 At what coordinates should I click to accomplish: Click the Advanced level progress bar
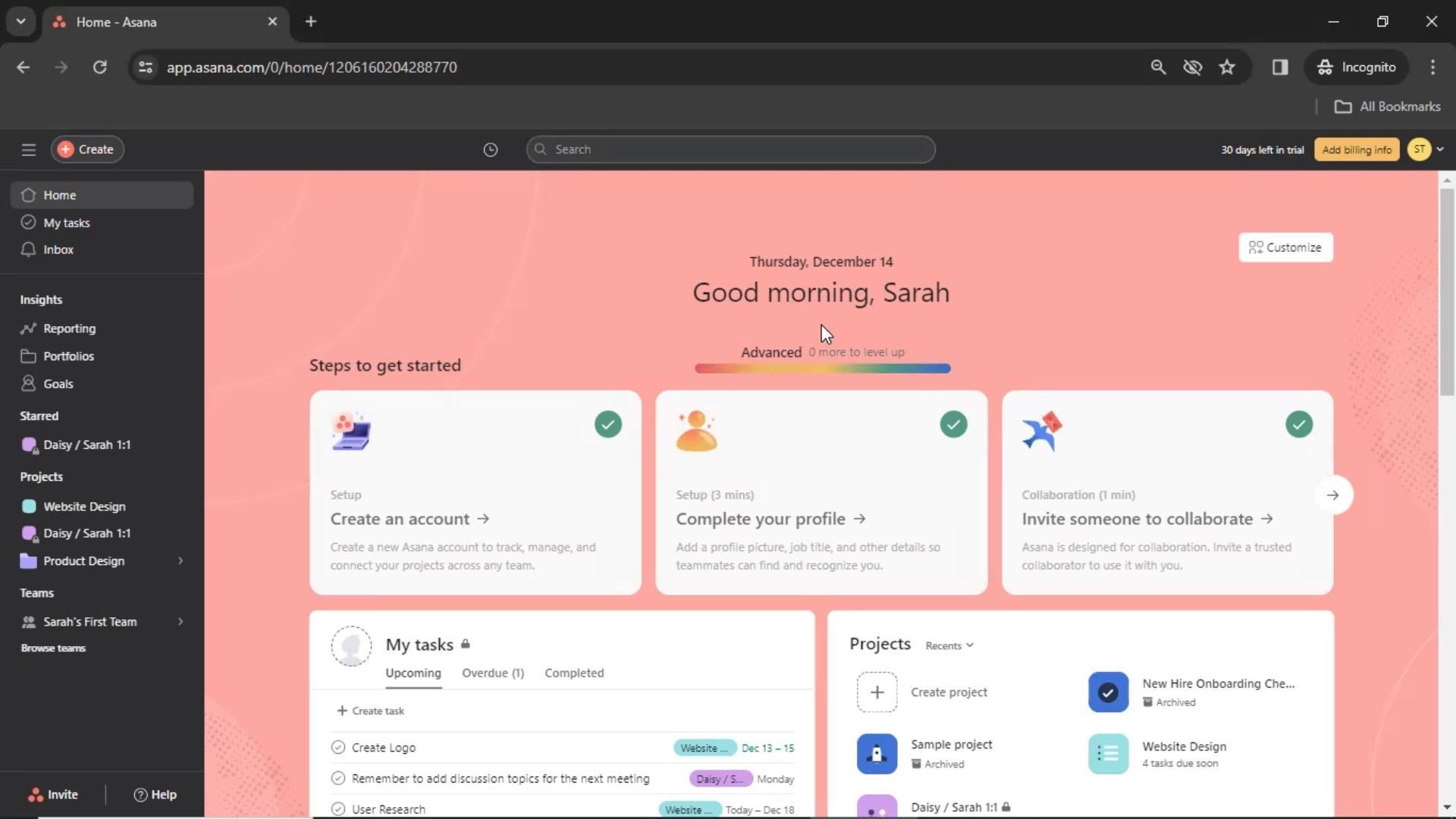tap(822, 369)
